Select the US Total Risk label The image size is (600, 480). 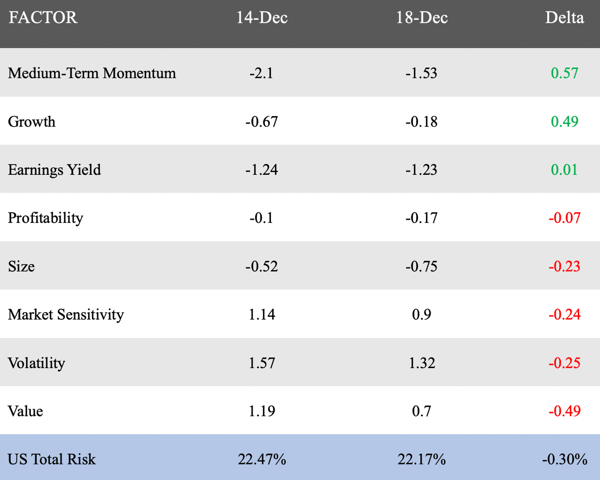pos(52,459)
